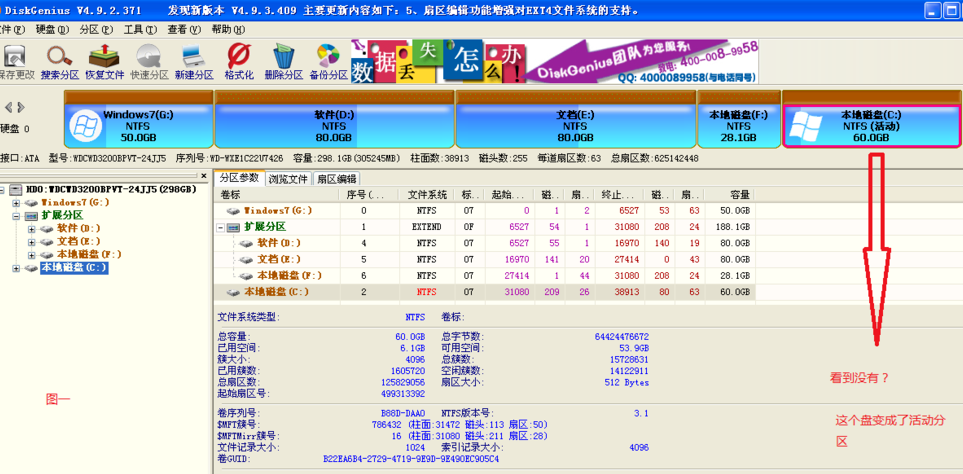Go to next disk with right arrow
The width and height of the screenshot is (963, 474).
click(x=21, y=107)
